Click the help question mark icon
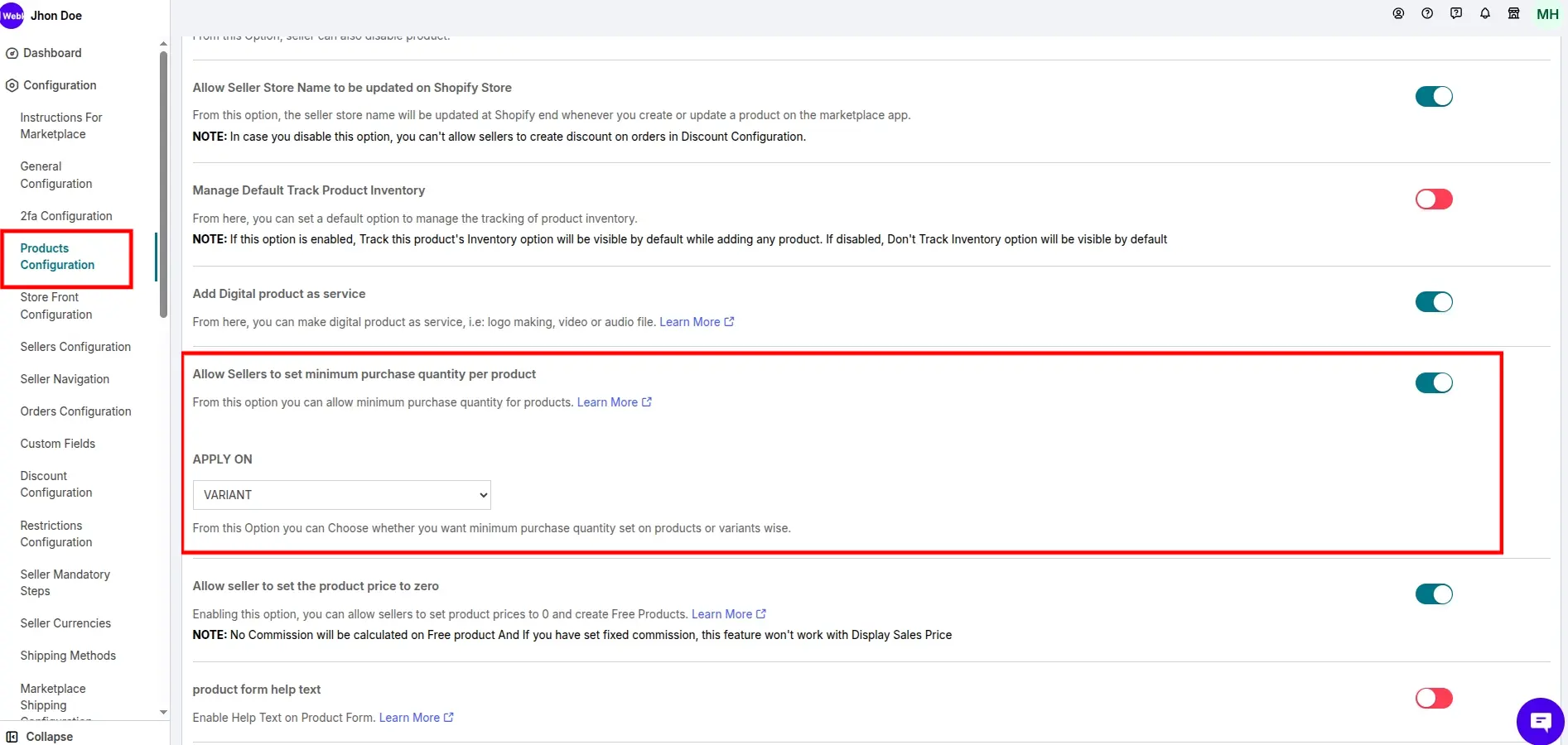Screen dimensions: 1568x745 1427,13
